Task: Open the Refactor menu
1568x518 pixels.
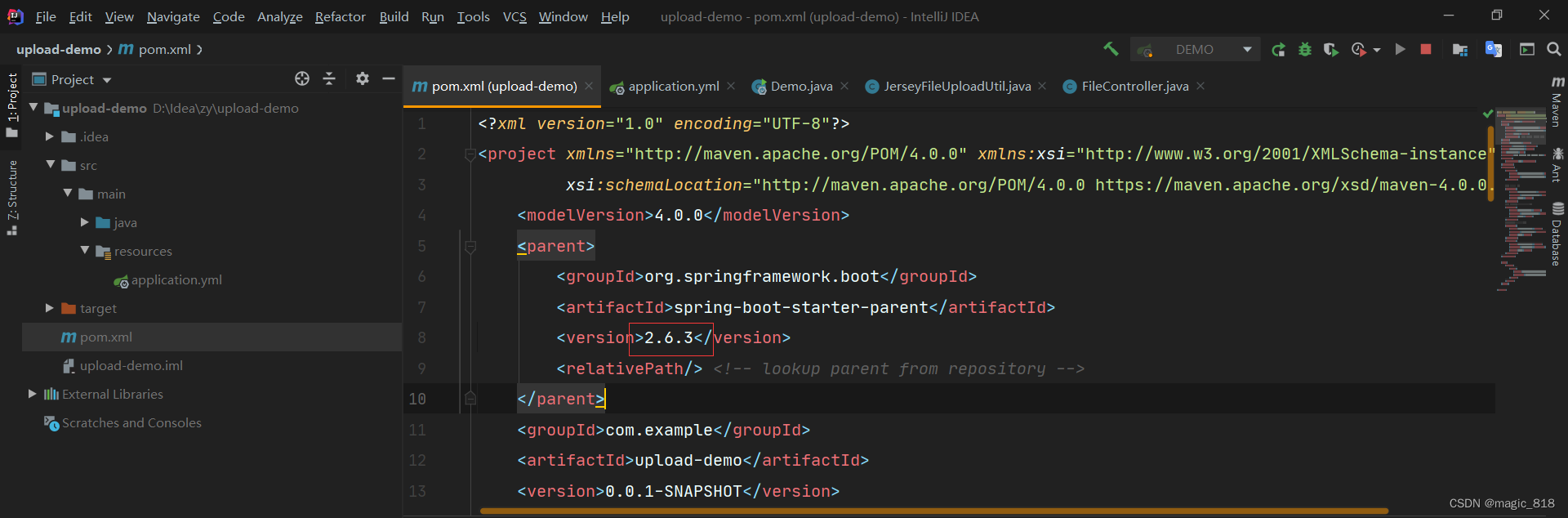Action: (340, 16)
